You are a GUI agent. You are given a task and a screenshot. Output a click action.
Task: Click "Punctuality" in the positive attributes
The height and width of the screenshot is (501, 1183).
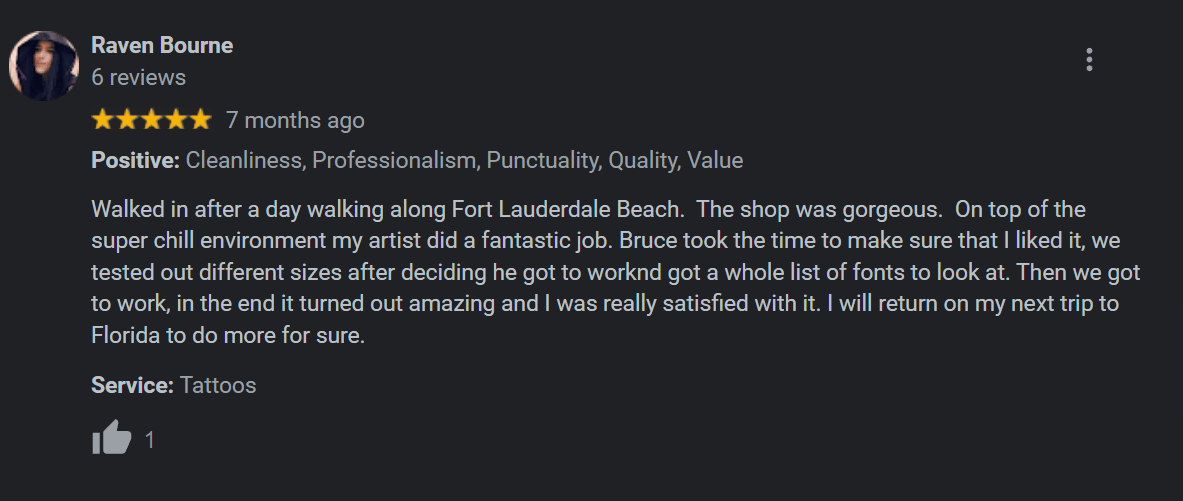[x=541, y=160]
